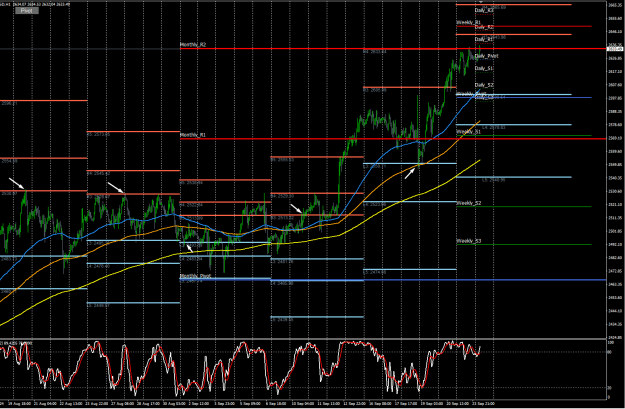625x409 pixels.
Task: Select the Daily_R1 level label
Action: click(x=484, y=39)
